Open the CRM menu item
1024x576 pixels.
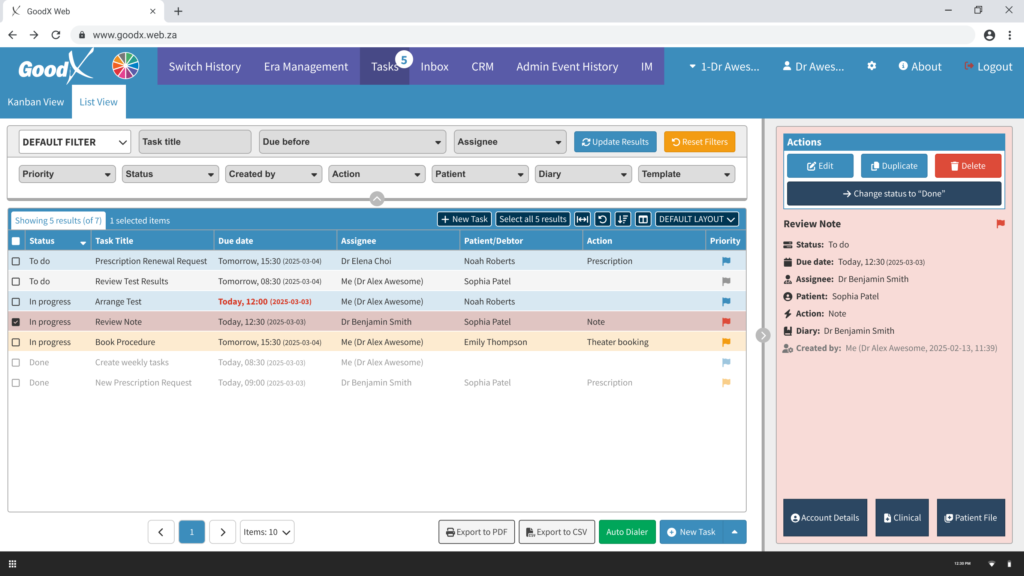[483, 66]
